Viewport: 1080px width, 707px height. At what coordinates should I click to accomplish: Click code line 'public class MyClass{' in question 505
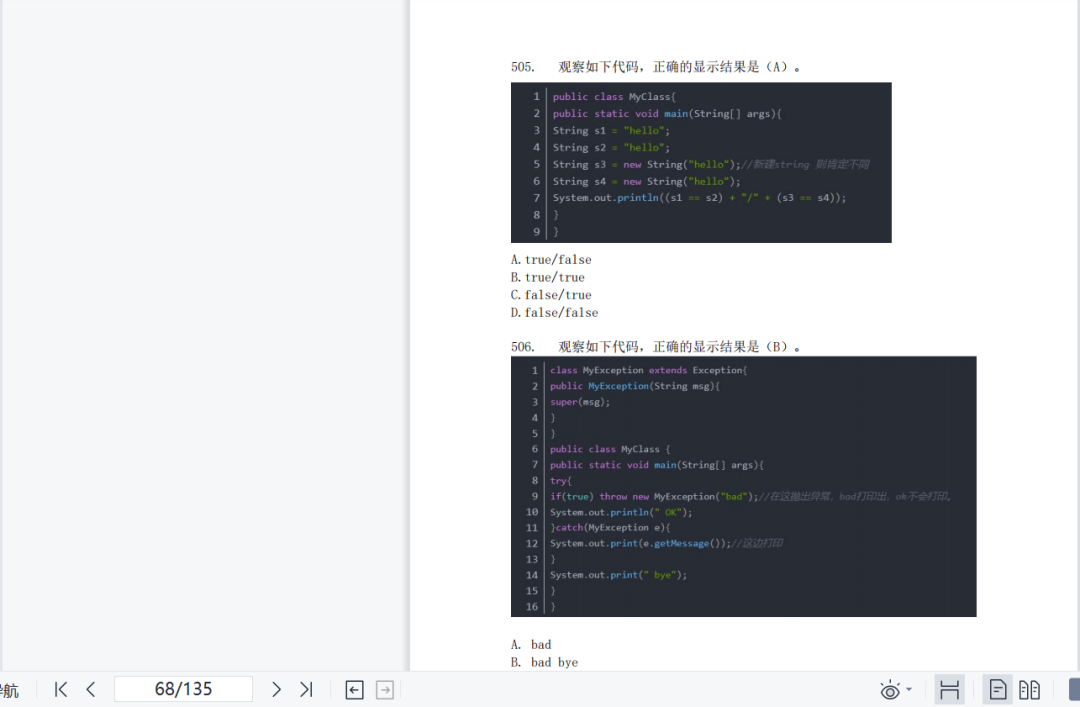pos(614,97)
